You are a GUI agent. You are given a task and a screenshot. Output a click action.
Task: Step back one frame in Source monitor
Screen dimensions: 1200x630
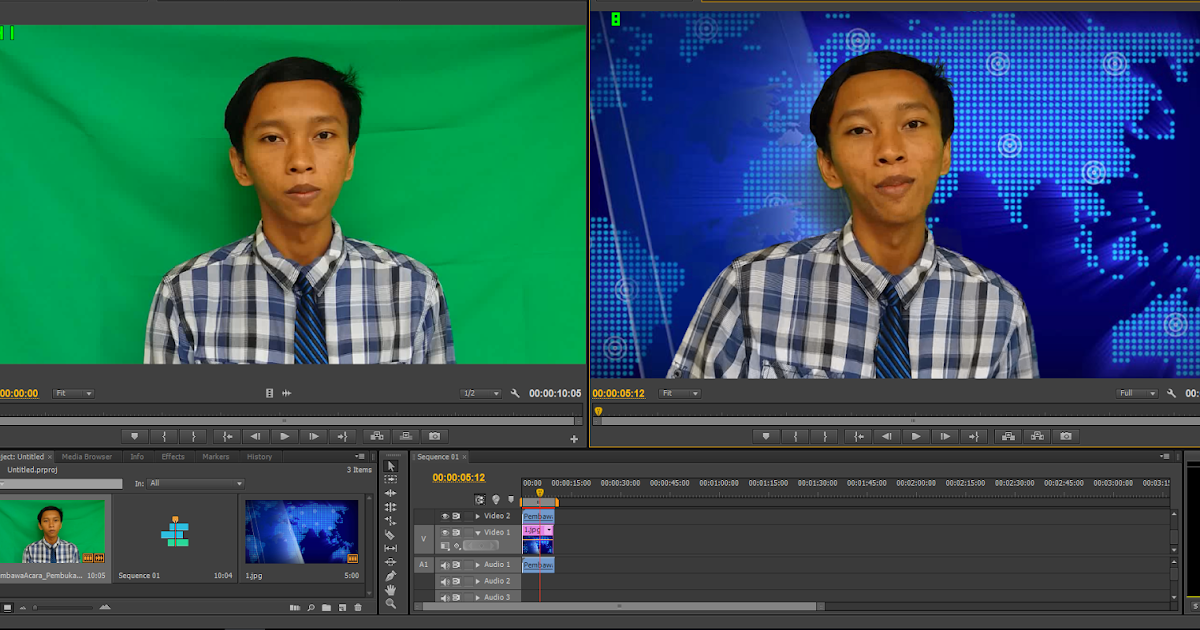(256, 436)
